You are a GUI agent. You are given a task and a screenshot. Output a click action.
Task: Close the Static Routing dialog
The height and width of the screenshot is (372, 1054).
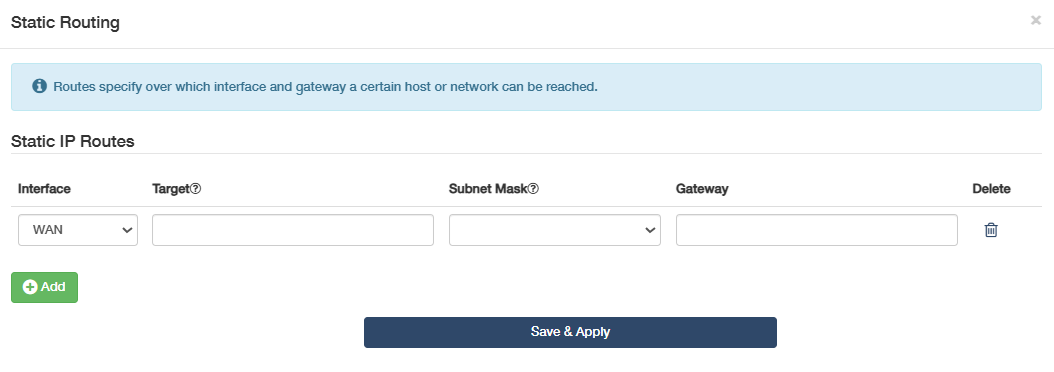pos(1036,20)
